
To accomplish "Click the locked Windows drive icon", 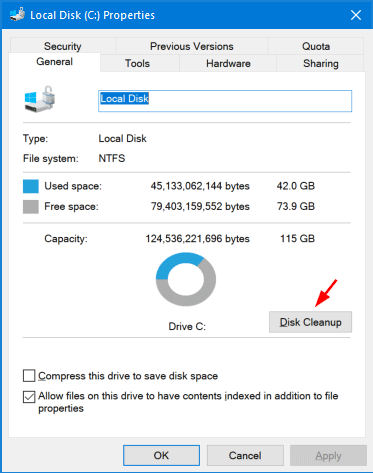I will pyautogui.click(x=40, y=99).
